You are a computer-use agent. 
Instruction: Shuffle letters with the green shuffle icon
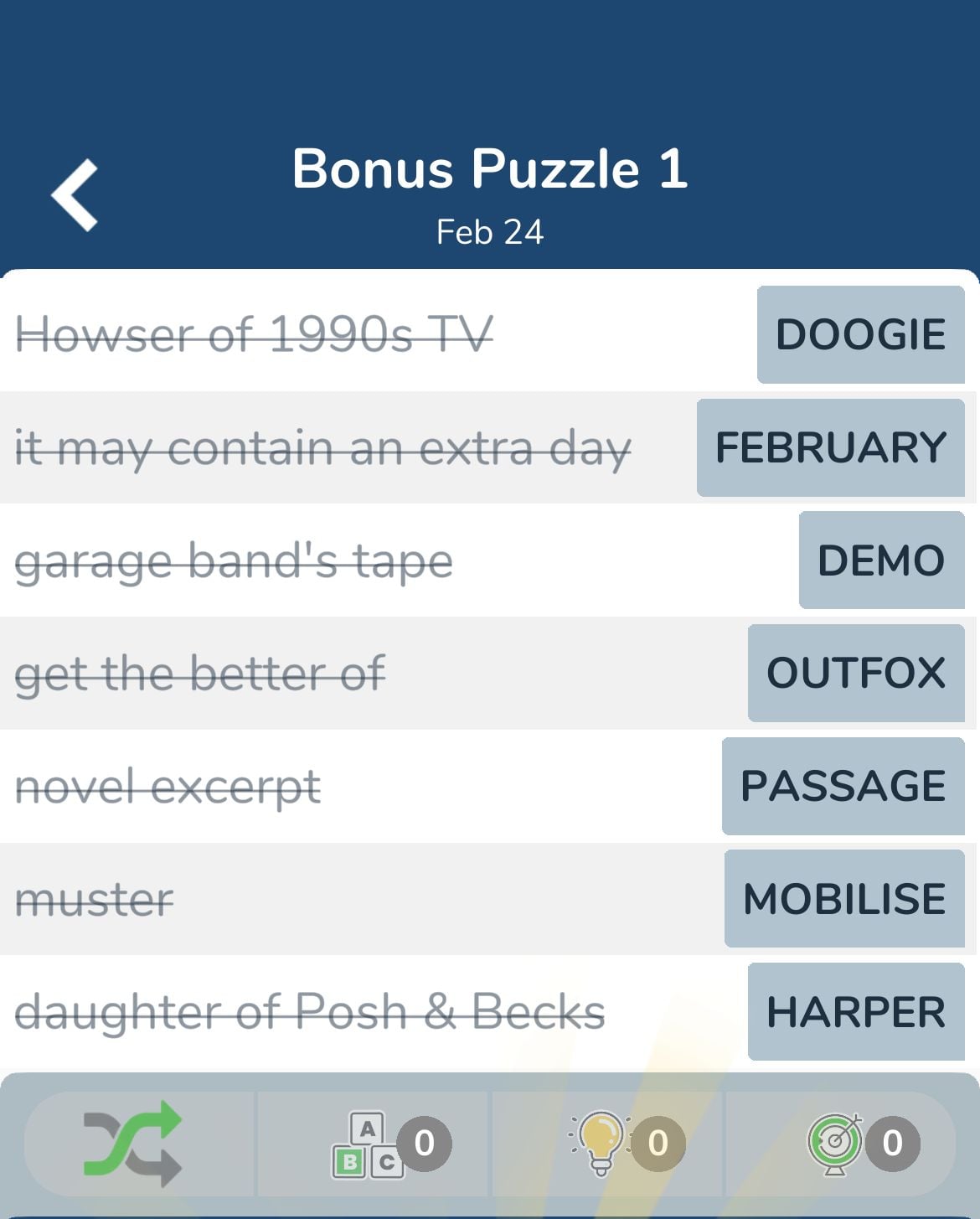(x=132, y=1144)
